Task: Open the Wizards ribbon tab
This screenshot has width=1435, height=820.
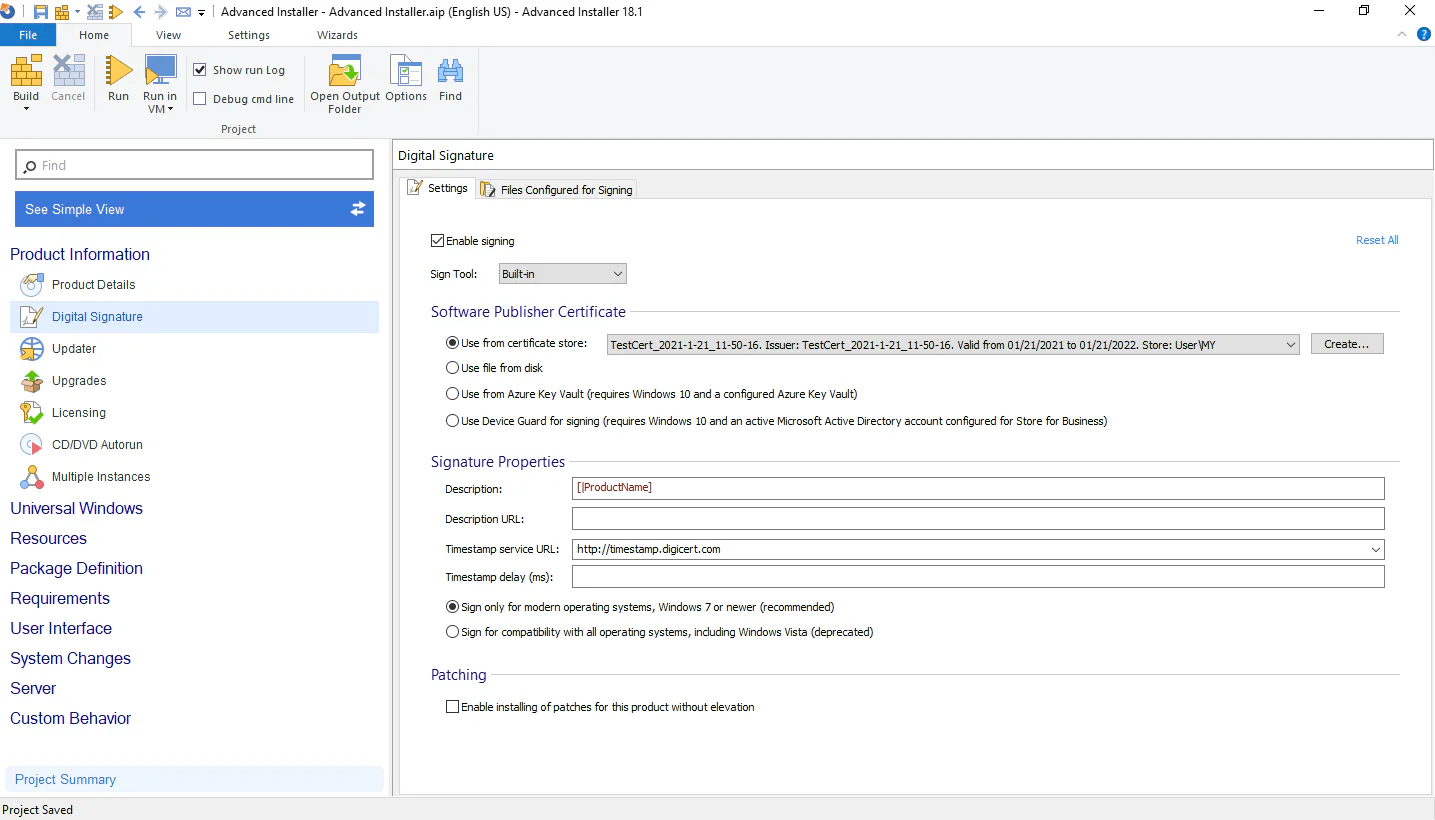Action: [x=336, y=34]
